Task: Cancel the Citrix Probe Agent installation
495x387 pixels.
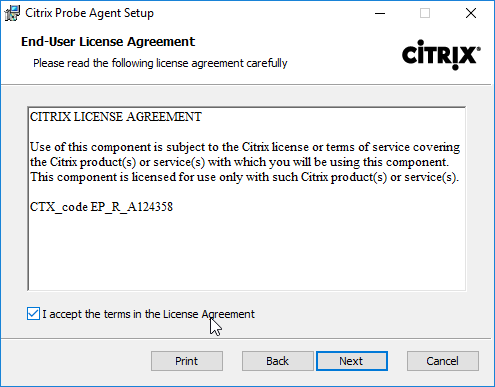Action: [x=443, y=361]
